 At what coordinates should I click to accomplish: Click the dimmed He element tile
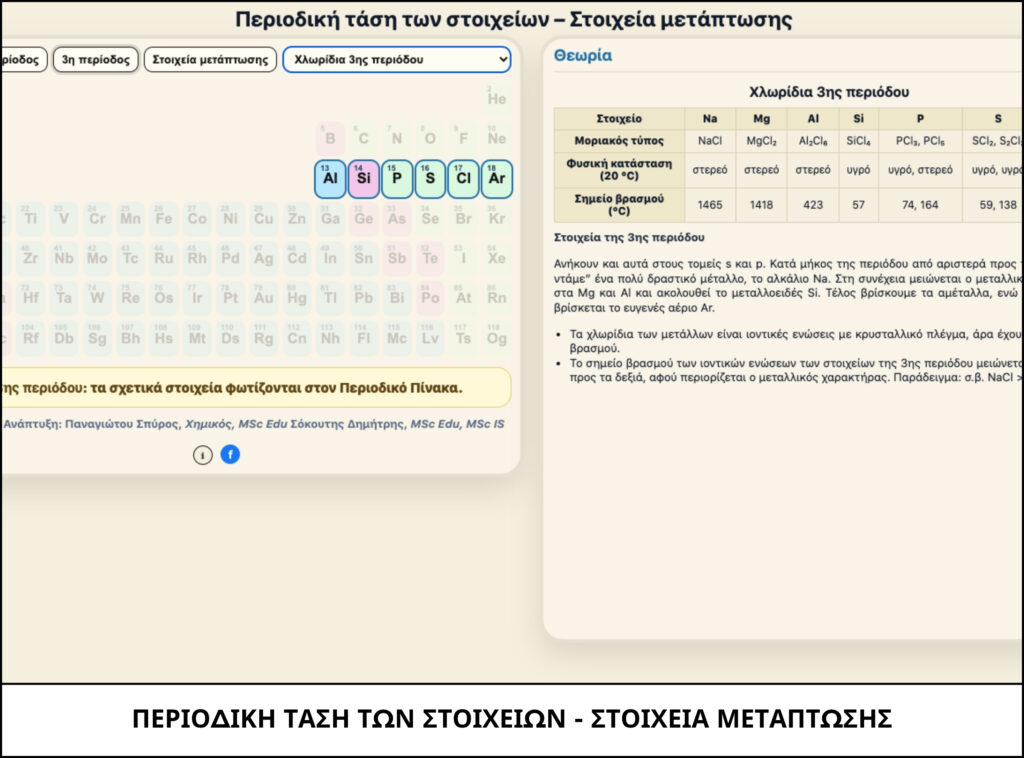pyautogui.click(x=497, y=99)
